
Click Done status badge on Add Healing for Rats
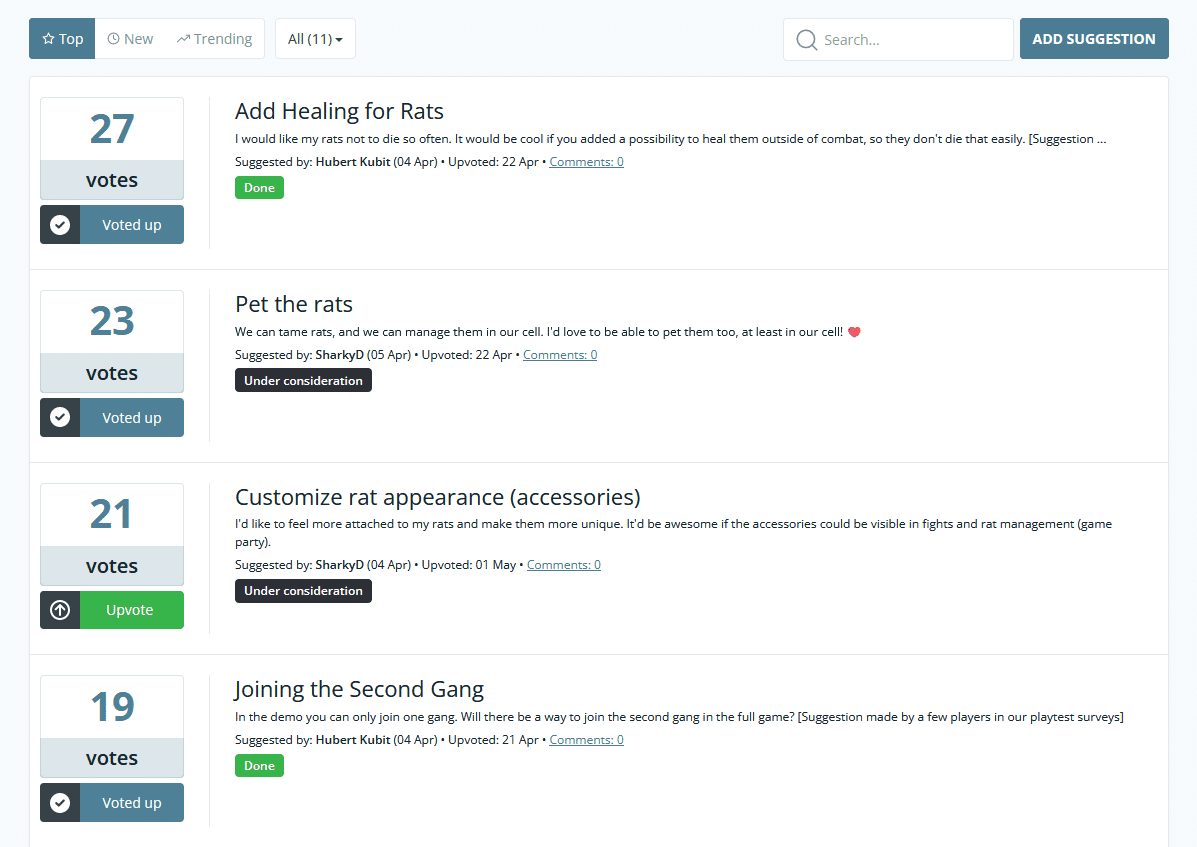260,188
